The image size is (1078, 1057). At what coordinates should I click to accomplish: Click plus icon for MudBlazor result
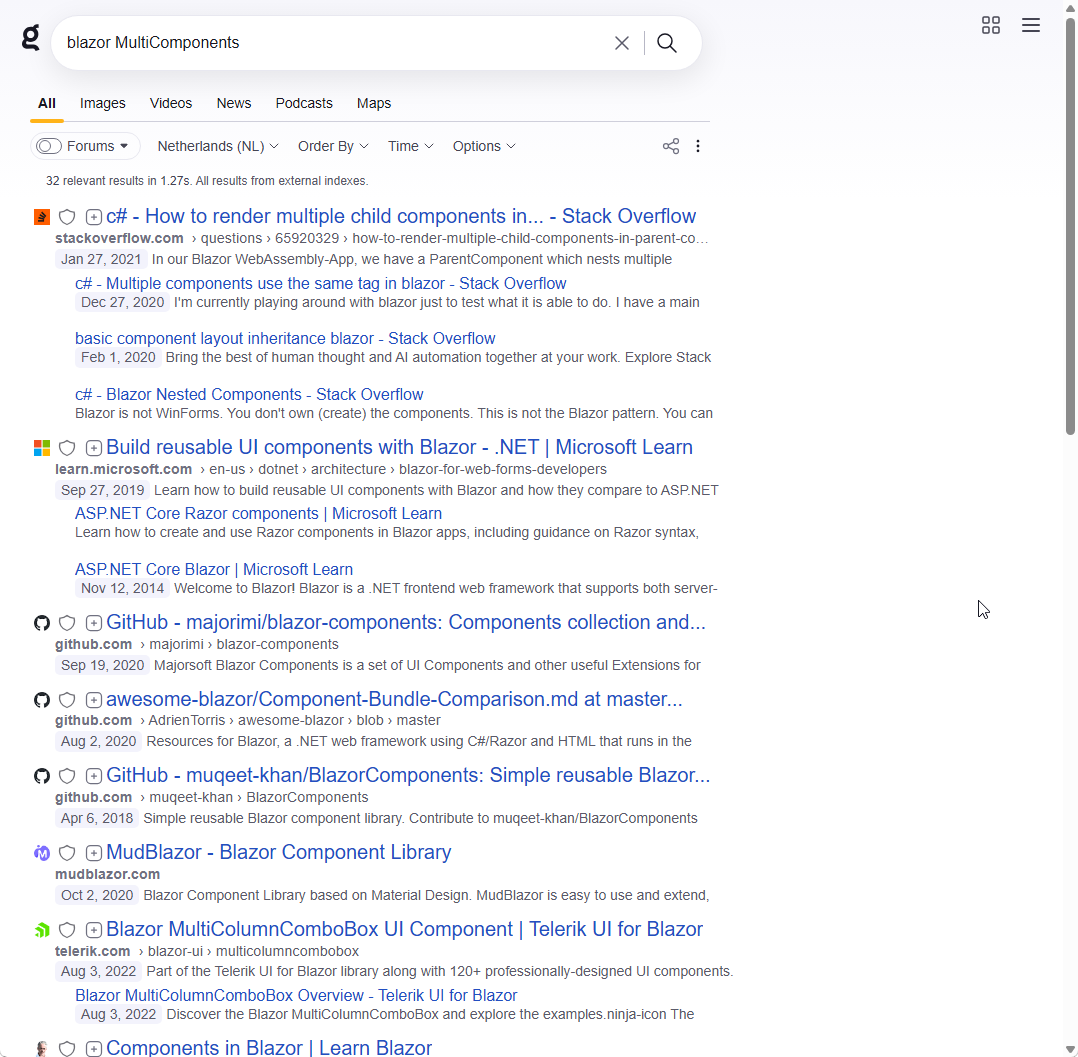coord(94,853)
